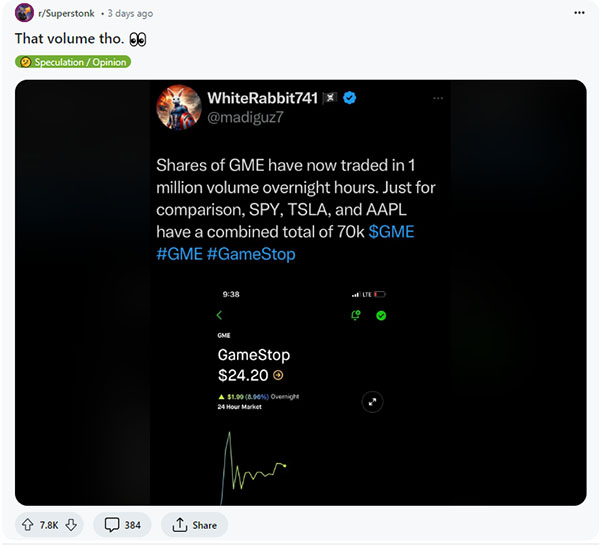Click the blue verified checkmark badge
The image size is (600, 546).
click(349, 98)
